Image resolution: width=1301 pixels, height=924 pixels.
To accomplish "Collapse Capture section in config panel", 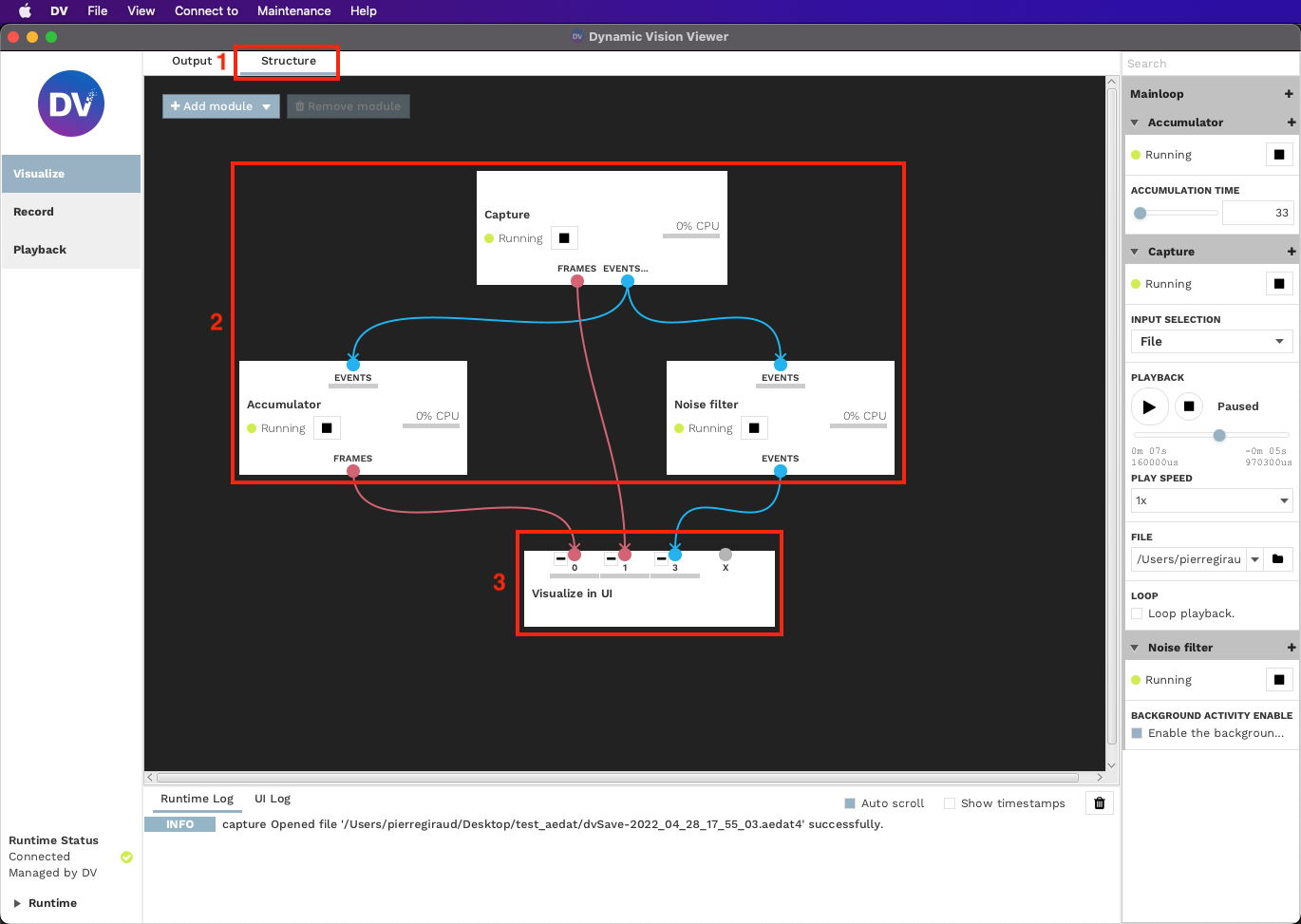I will coord(1135,252).
